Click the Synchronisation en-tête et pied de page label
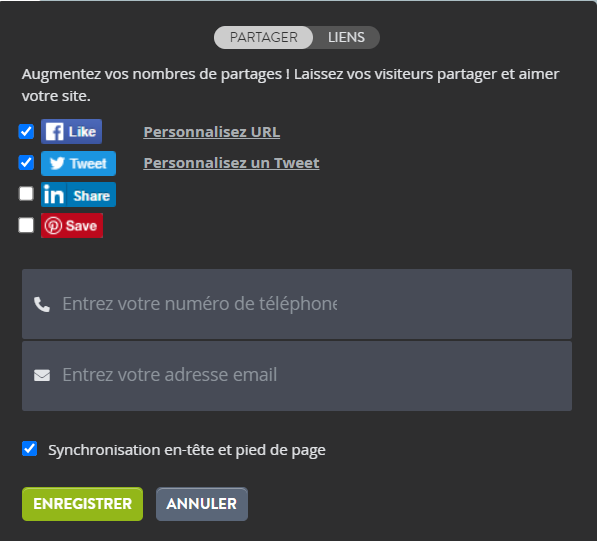 pyautogui.click(x=187, y=450)
